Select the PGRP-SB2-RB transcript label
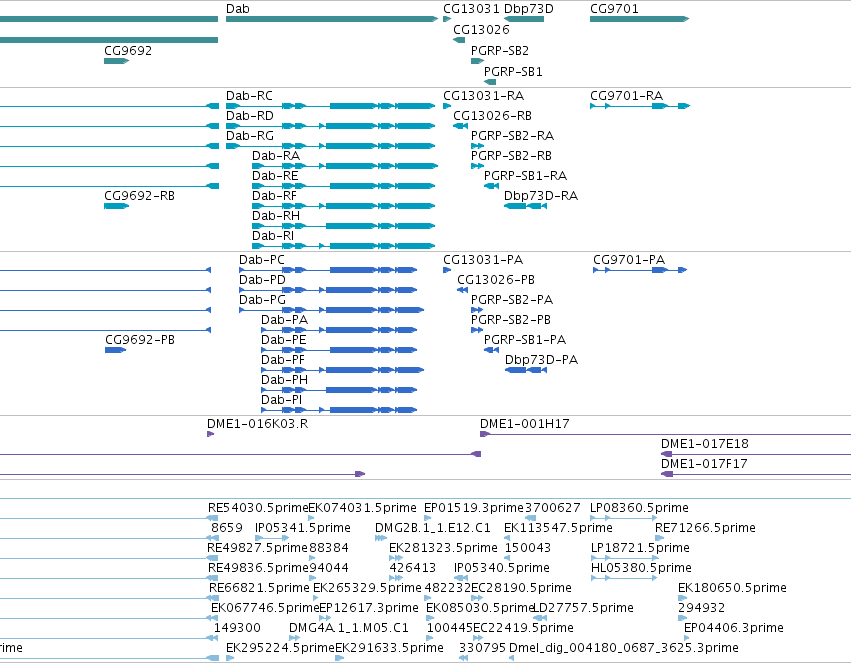Screen dimensions: 851x663 tap(511, 156)
